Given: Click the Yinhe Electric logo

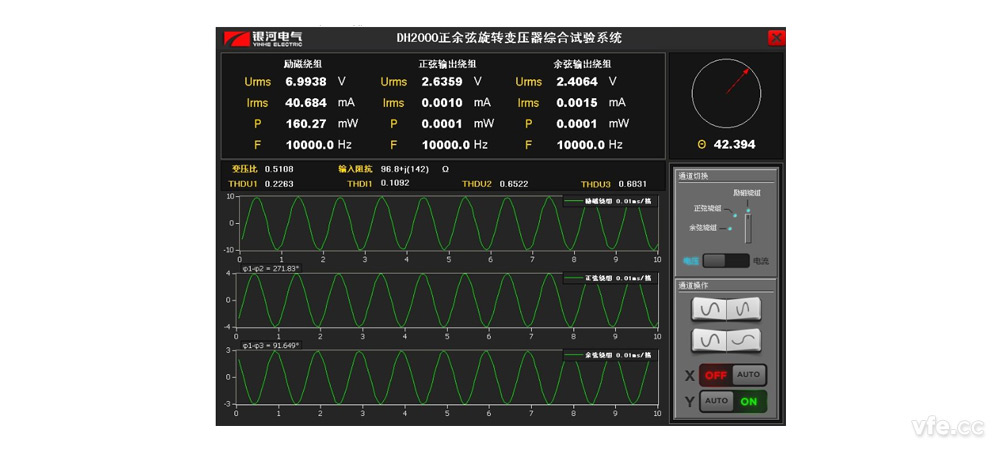Looking at the screenshot, I should click(x=261, y=38).
